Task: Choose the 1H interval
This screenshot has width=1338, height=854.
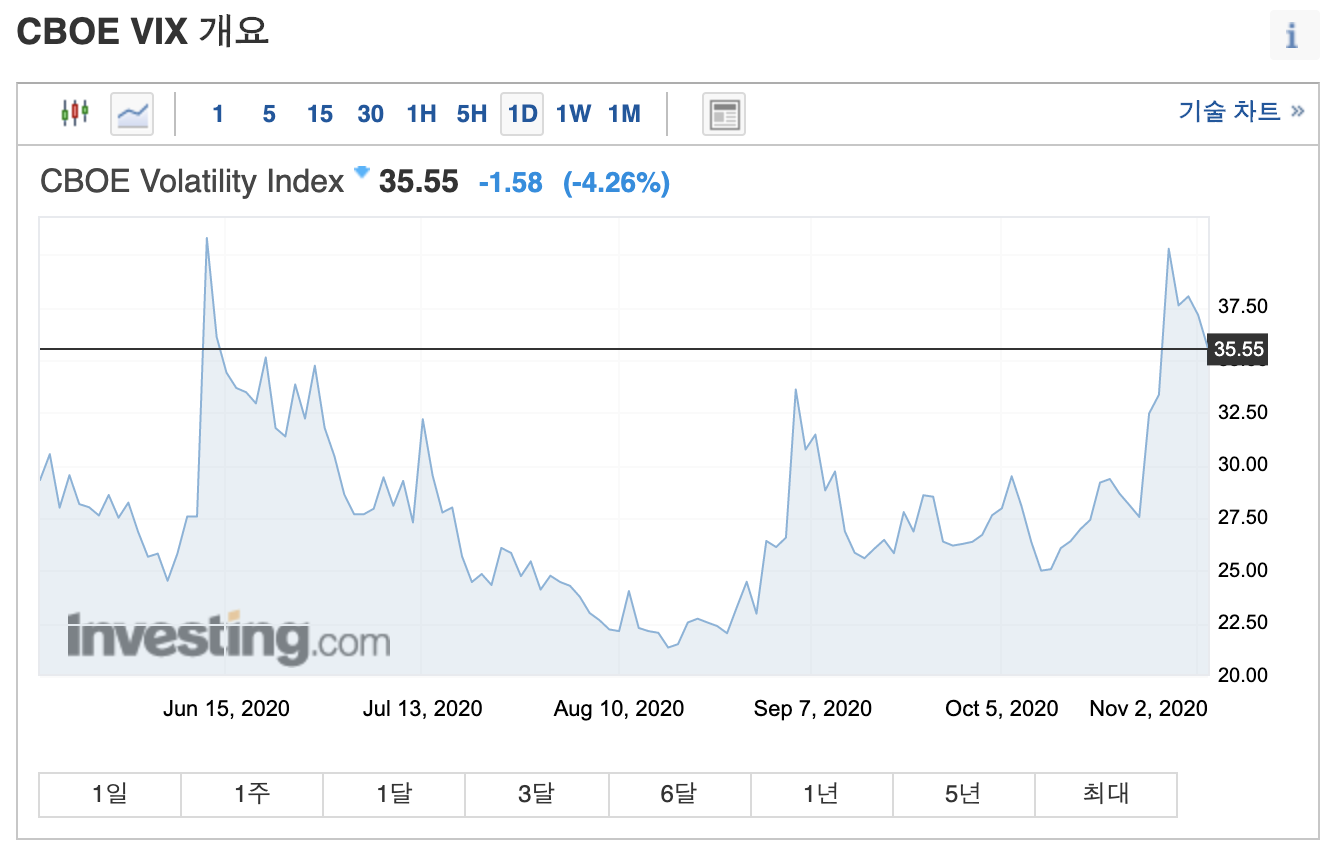Action: [x=422, y=114]
